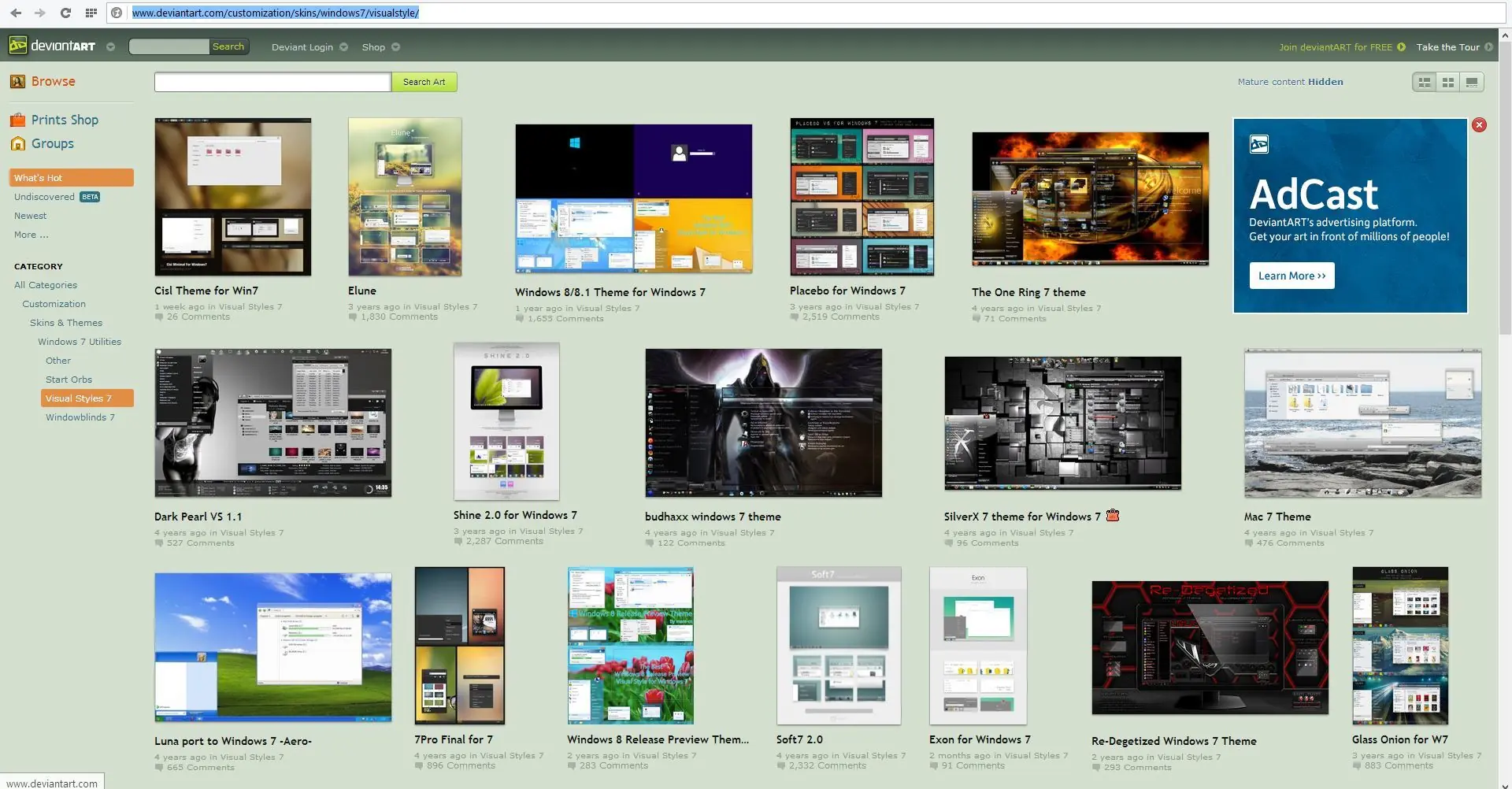Click the green header Search button
The width and height of the screenshot is (1512, 789).
coord(228,47)
